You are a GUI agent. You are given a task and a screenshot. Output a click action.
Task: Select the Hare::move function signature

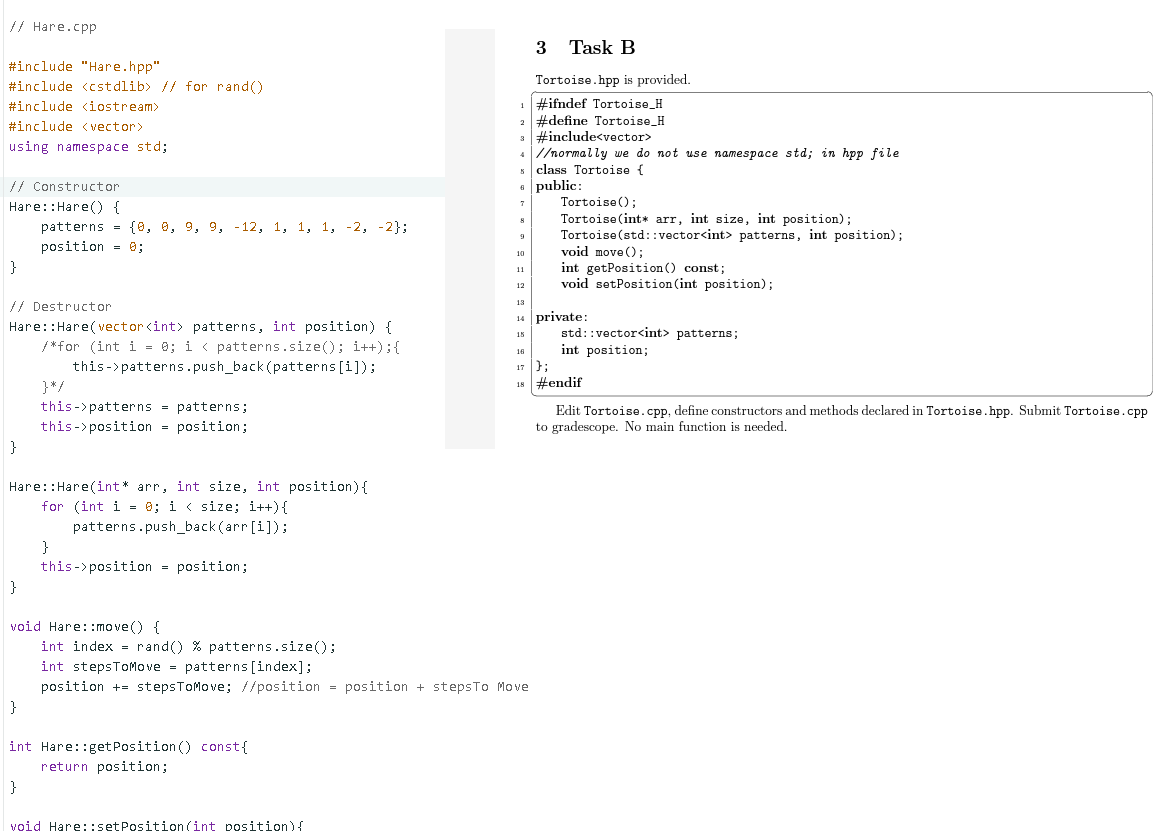pyautogui.click(x=80, y=626)
